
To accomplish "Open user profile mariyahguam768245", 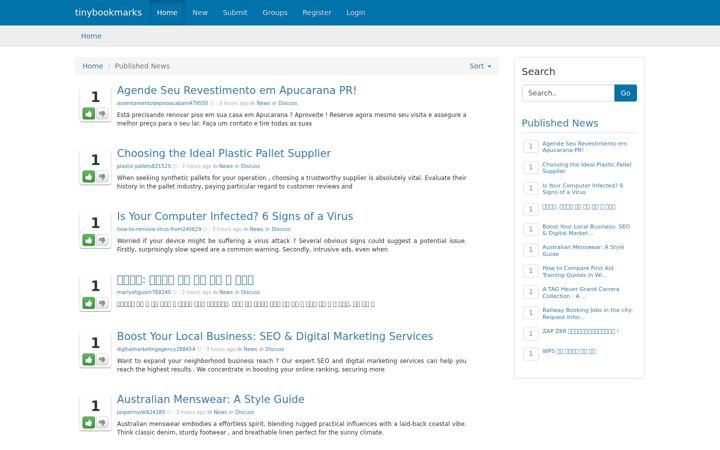I will pos(144,292).
